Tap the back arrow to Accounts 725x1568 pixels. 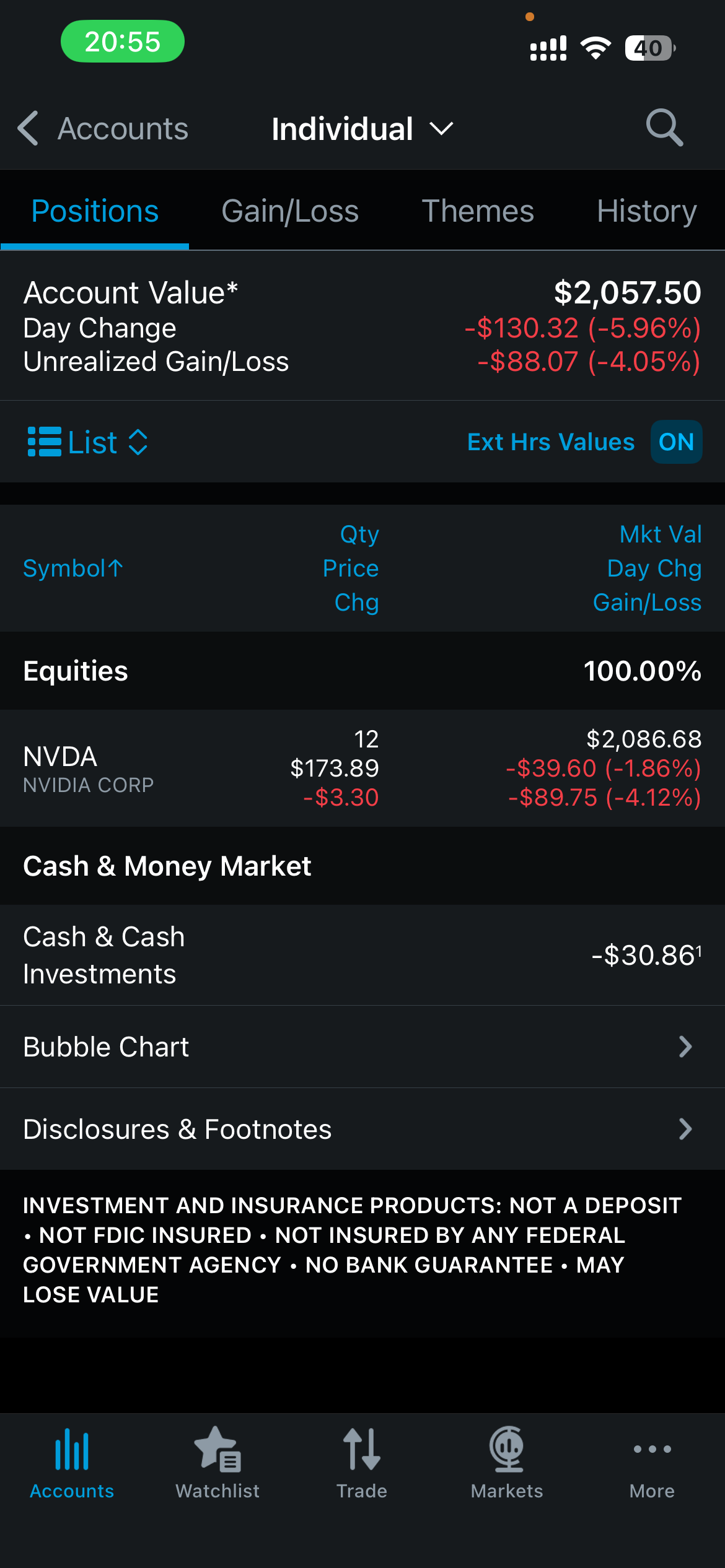pyautogui.click(x=29, y=128)
